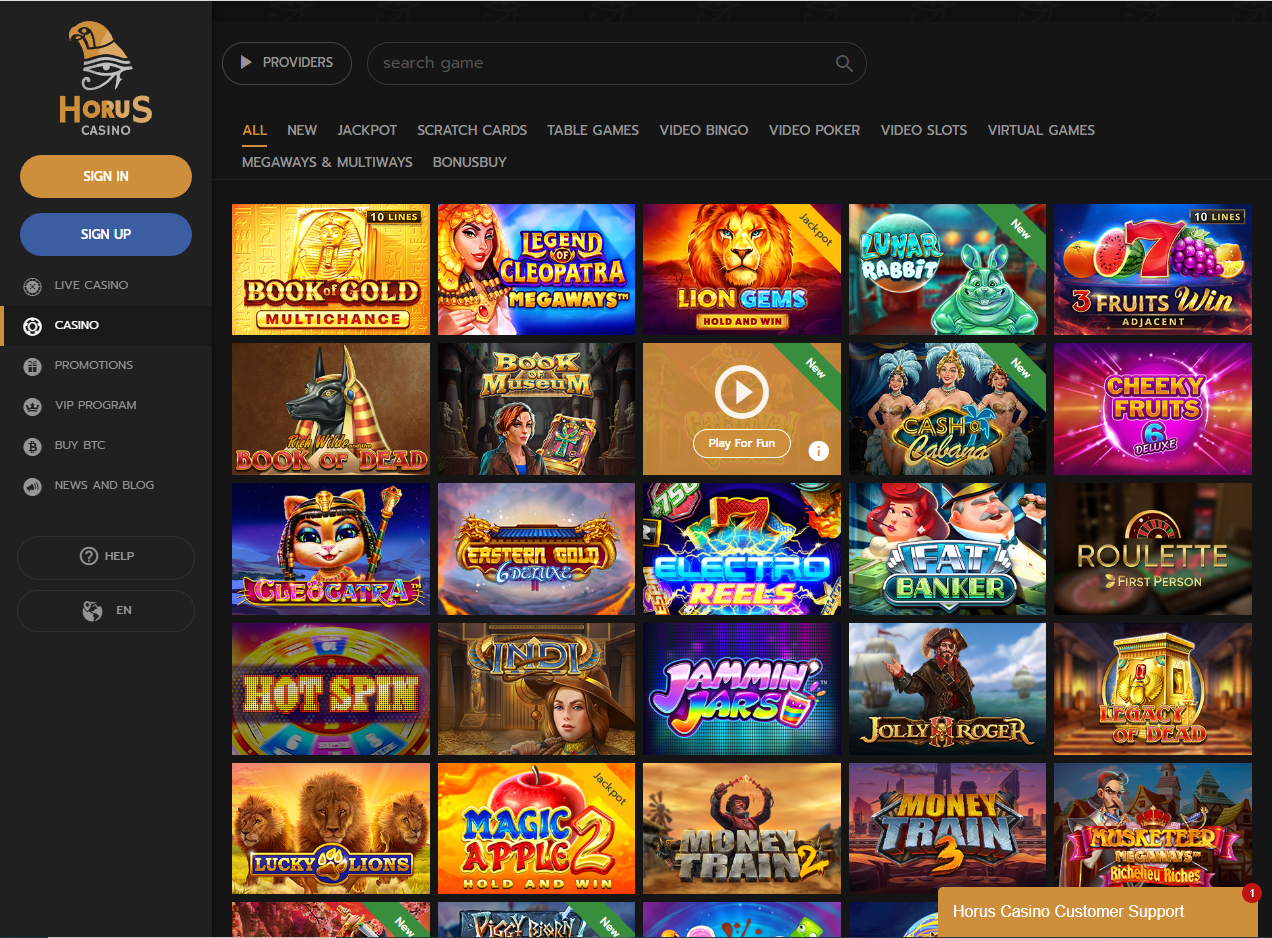Click the search magnifier icon

(x=844, y=63)
